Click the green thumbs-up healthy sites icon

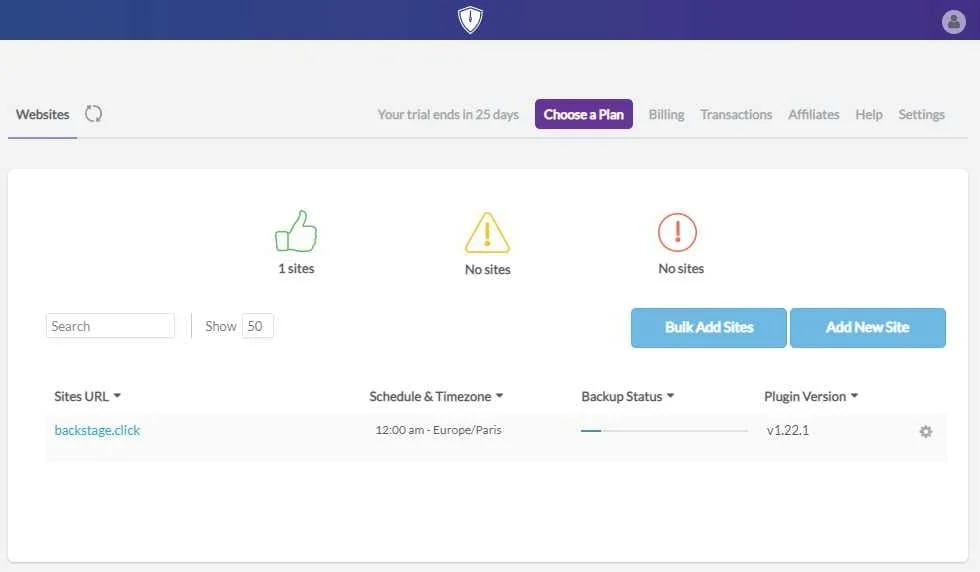[296, 231]
